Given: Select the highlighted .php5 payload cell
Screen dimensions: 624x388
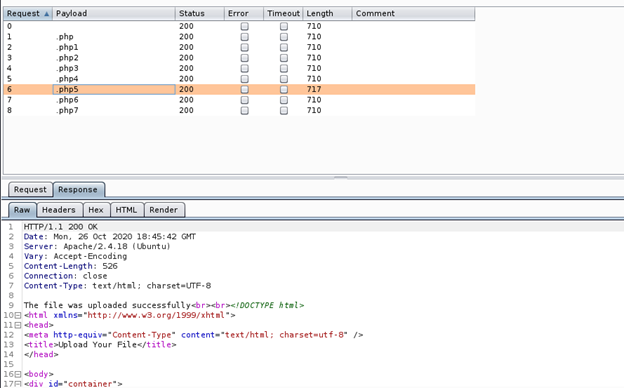Looking at the screenshot, I should coord(114,90).
